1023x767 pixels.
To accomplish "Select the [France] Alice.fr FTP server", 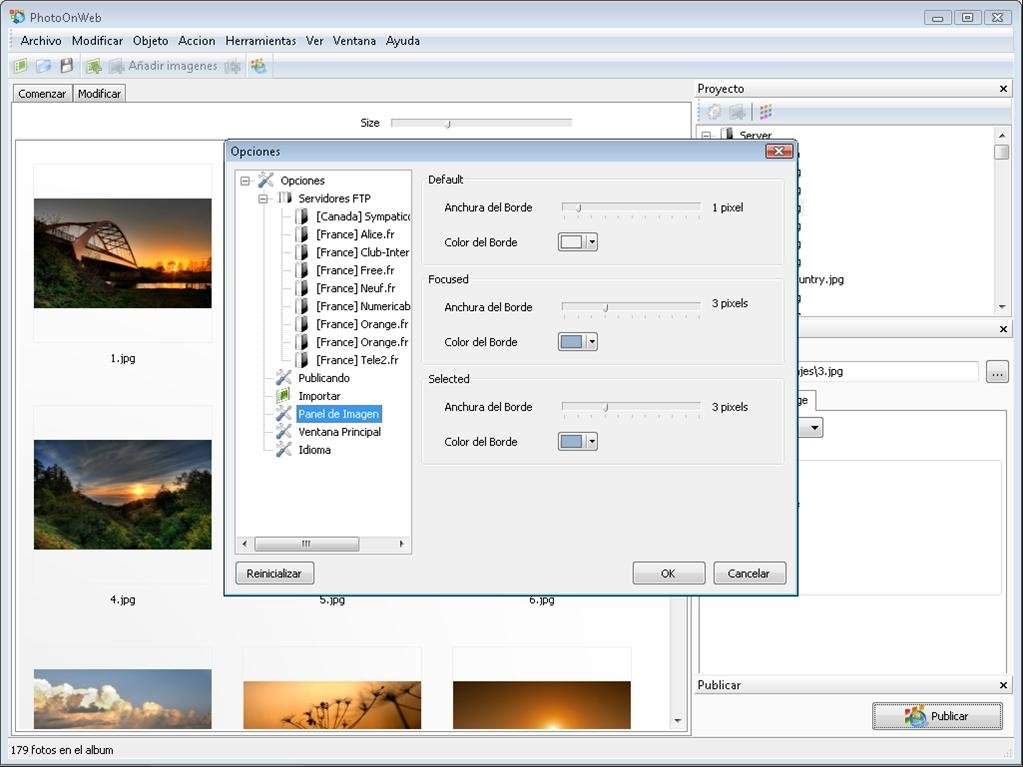I will point(355,234).
